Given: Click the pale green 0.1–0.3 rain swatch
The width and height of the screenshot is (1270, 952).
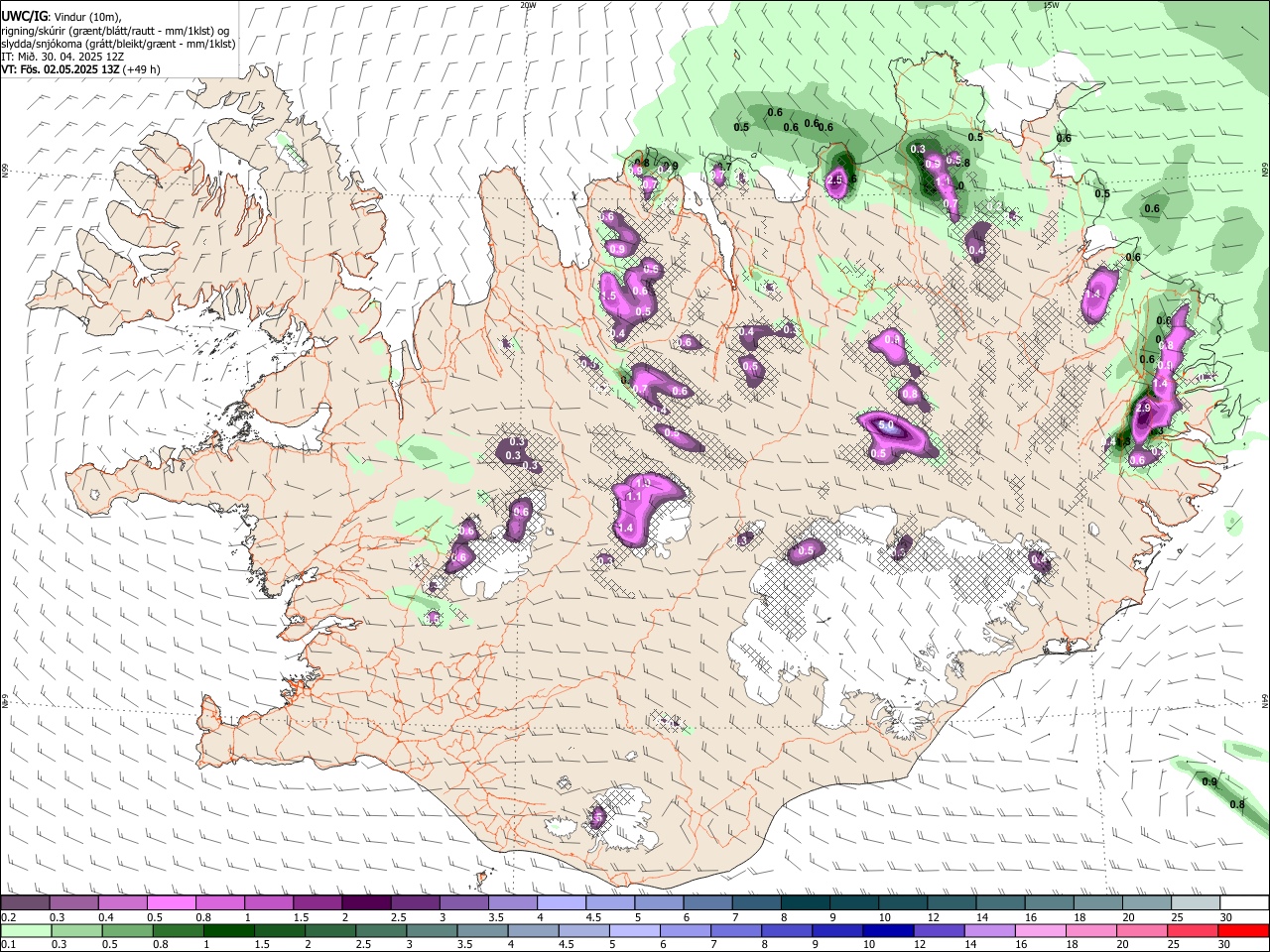Looking at the screenshot, I should [25, 931].
